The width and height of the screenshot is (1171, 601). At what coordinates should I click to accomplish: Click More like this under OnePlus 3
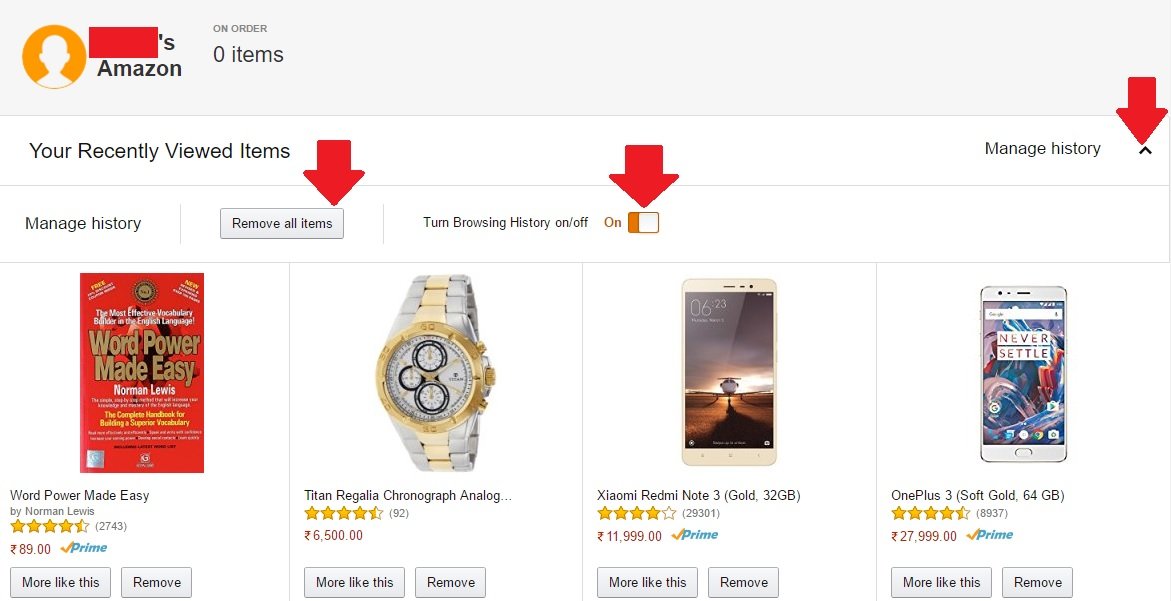(942, 582)
